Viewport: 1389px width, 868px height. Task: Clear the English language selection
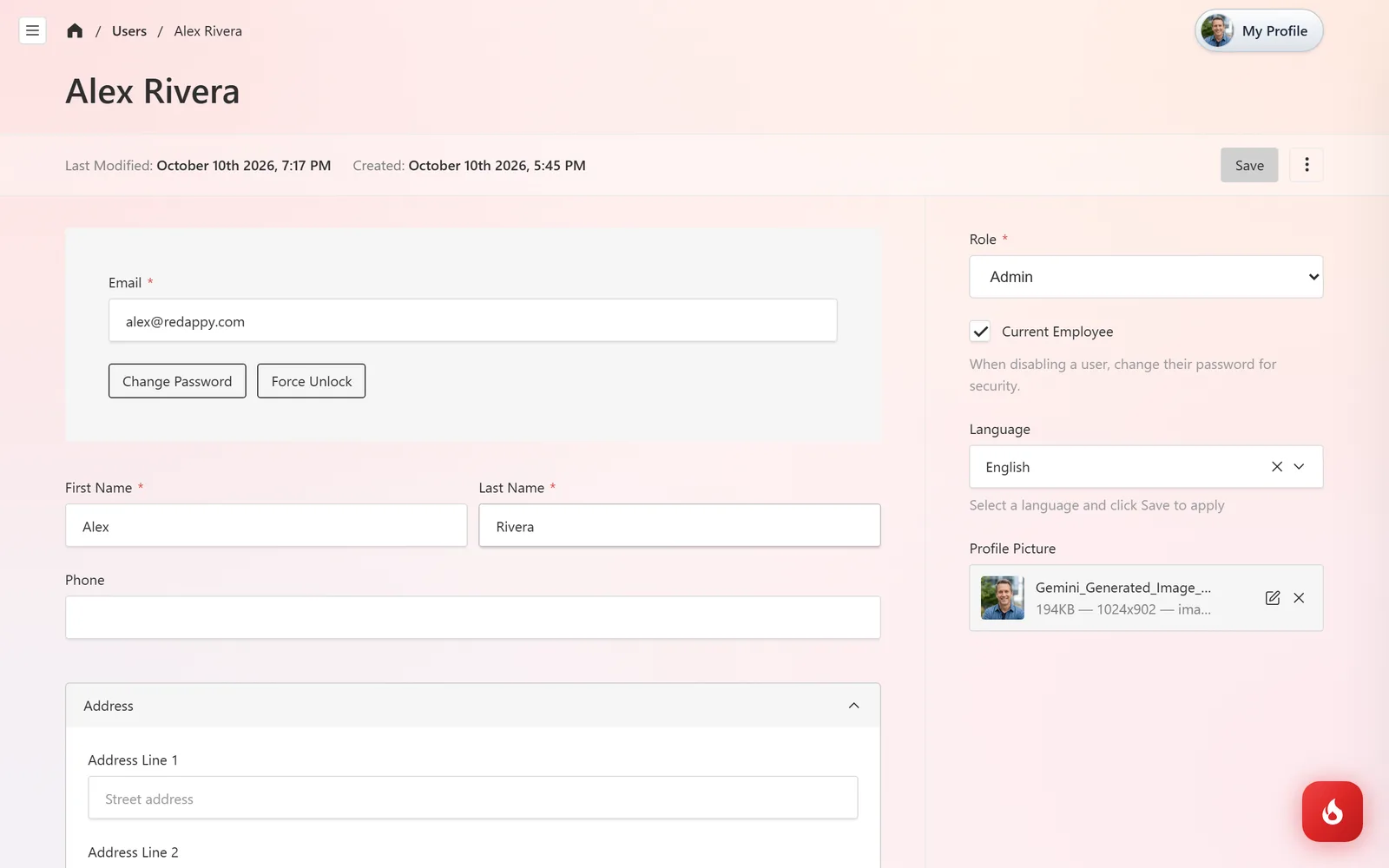point(1277,467)
